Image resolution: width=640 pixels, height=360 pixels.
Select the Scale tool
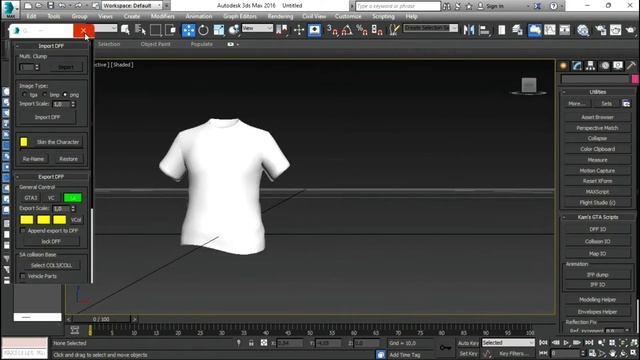pos(219,30)
